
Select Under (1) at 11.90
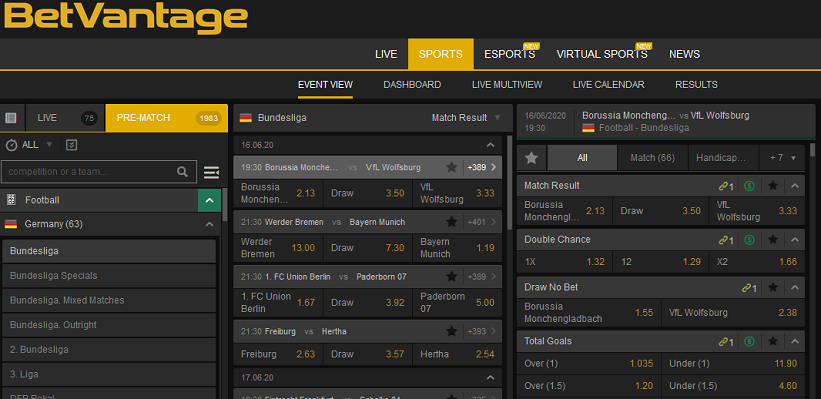(734, 363)
